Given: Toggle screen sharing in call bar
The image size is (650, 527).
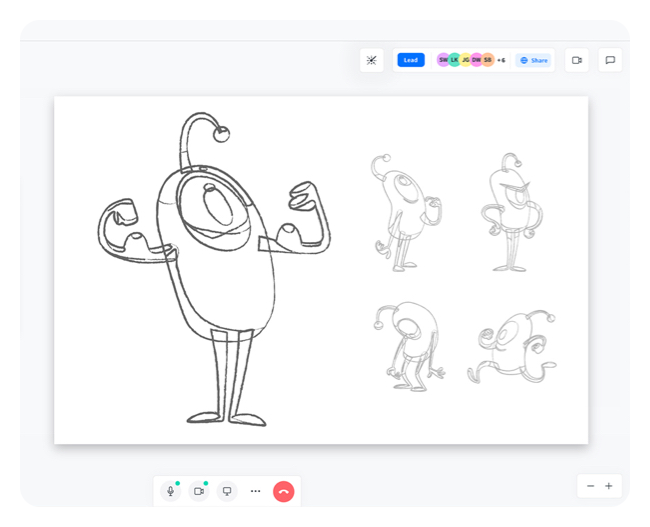Looking at the screenshot, I should (x=227, y=491).
